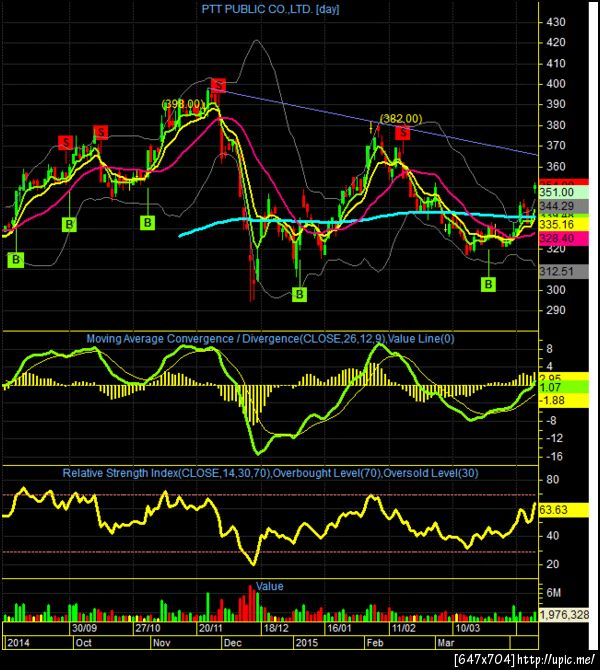Click the -12 level on MACD axis
The image size is (600, 670).
(x=554, y=438)
